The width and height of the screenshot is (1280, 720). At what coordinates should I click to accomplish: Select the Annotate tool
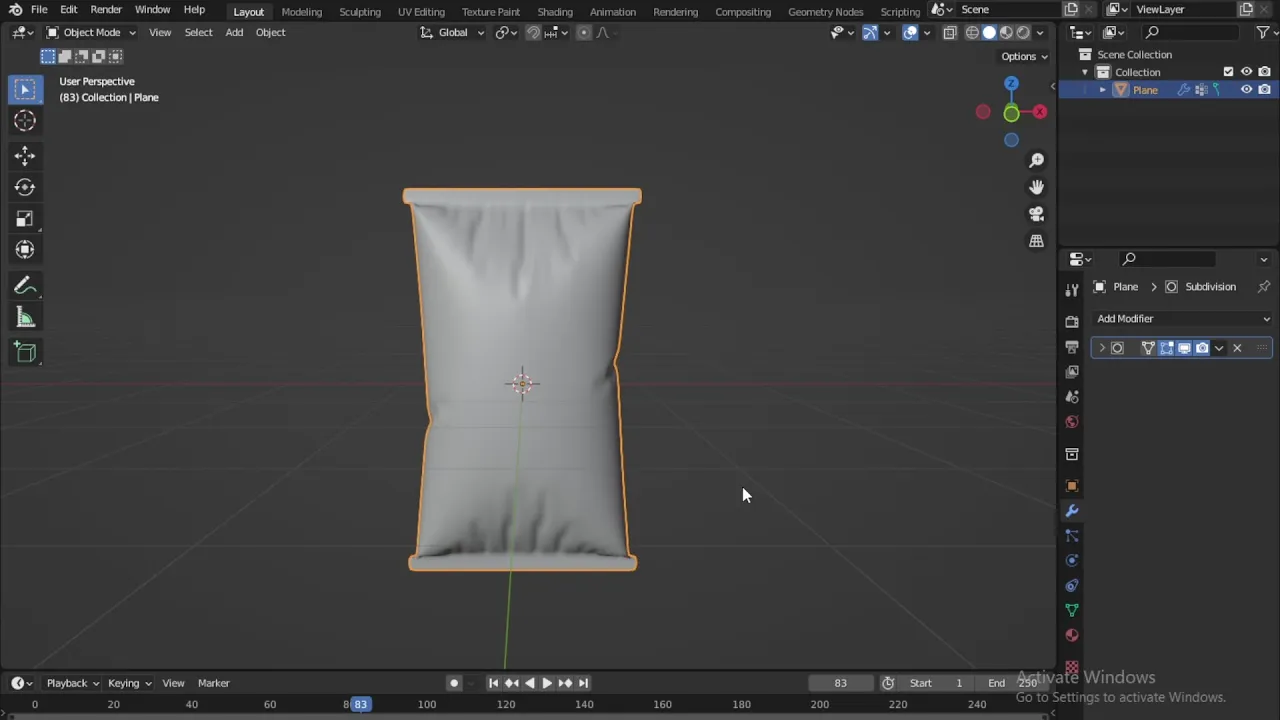25,287
